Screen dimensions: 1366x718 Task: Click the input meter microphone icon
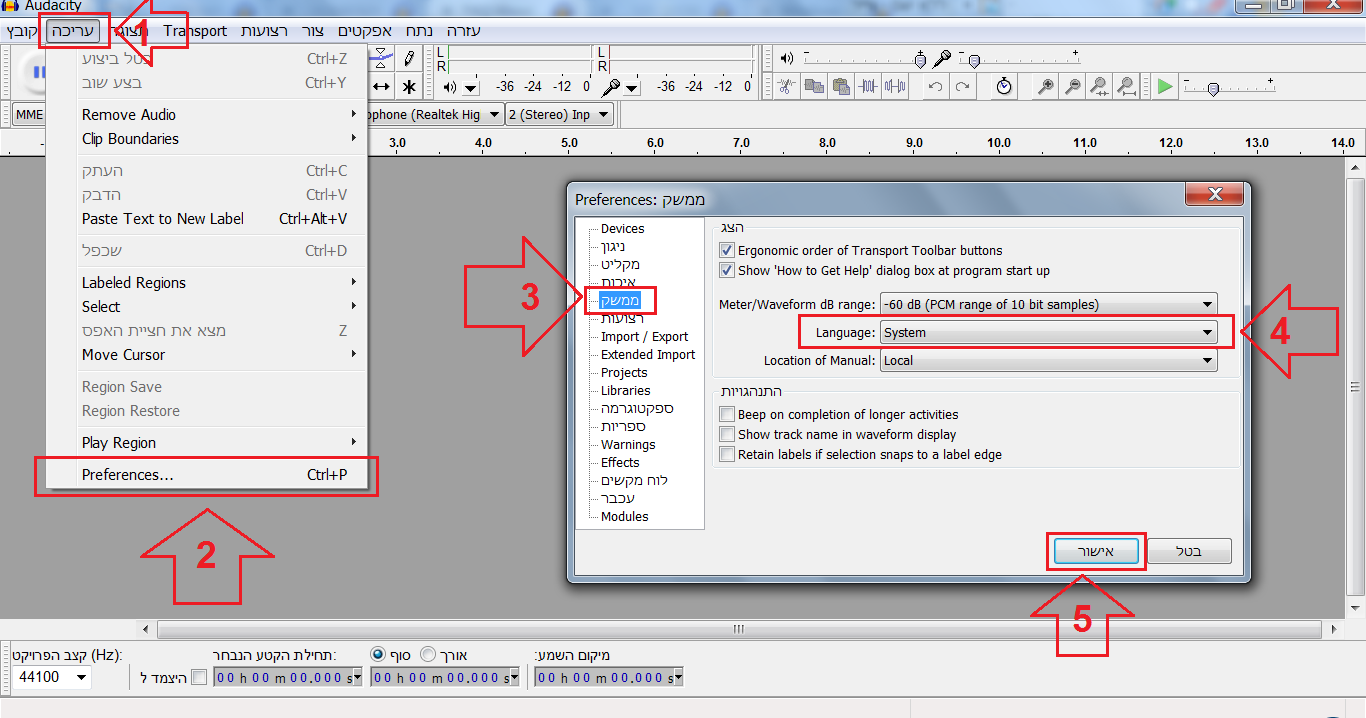coord(610,88)
